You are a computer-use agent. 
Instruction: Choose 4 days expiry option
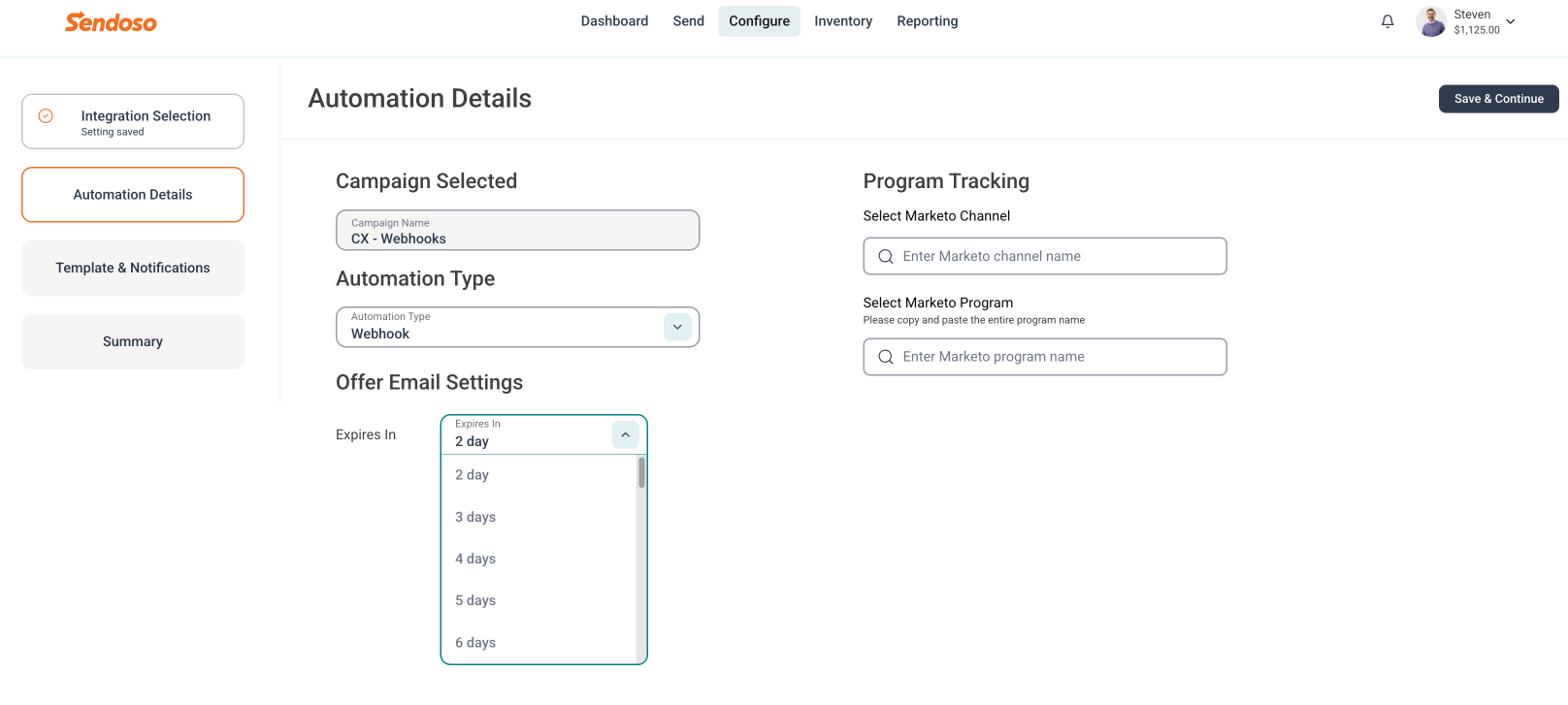539,559
